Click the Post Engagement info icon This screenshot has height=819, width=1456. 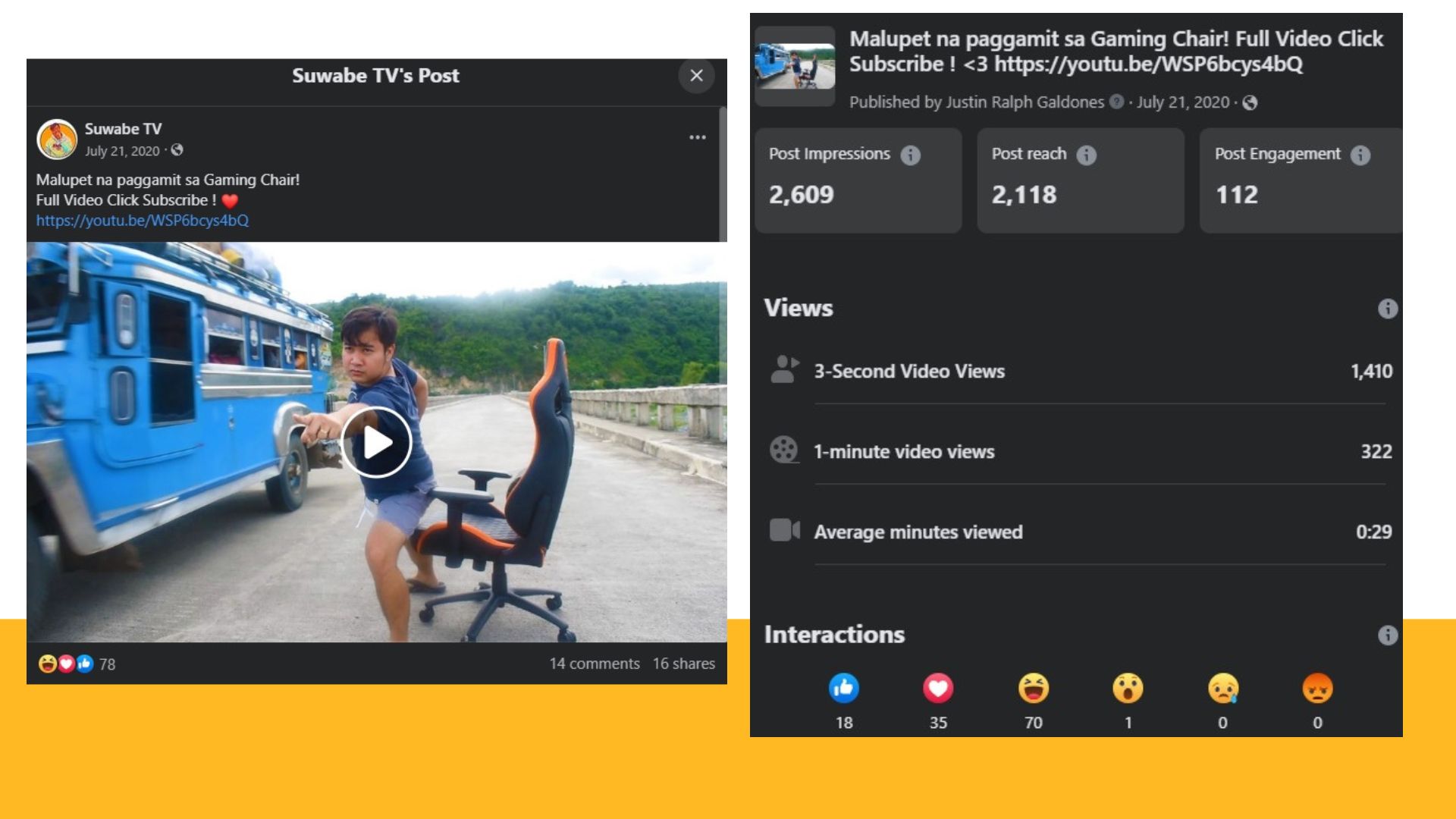pos(1360,155)
